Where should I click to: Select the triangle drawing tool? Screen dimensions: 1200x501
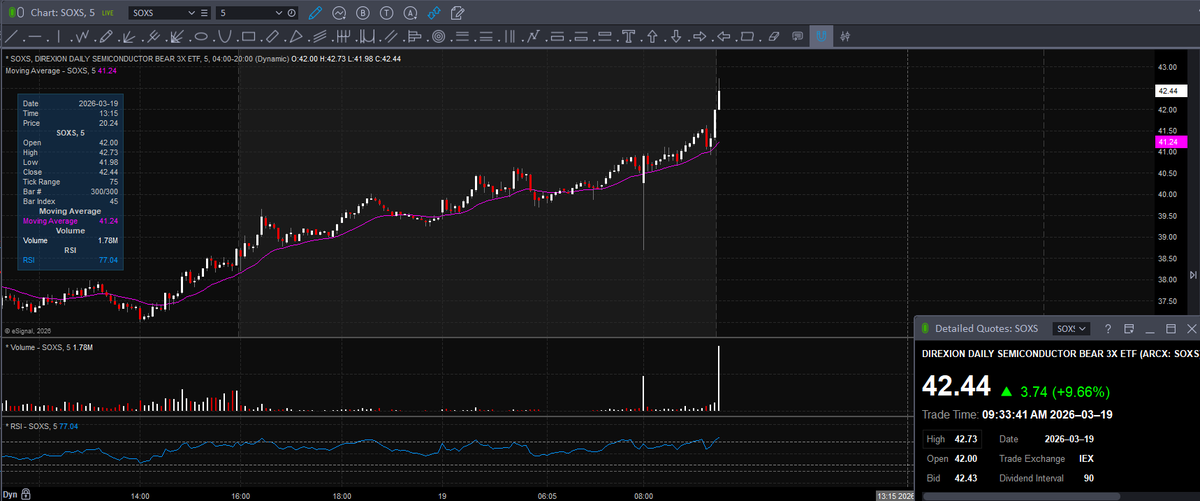point(297,37)
